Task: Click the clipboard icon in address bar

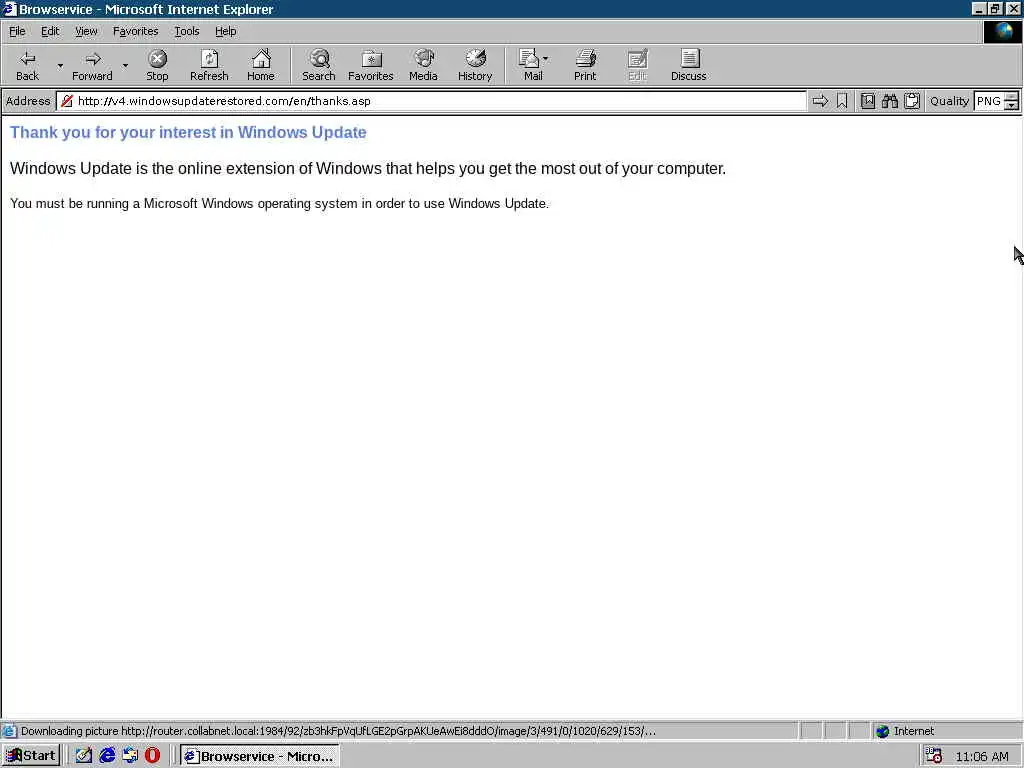Action: pyautogui.click(x=912, y=101)
